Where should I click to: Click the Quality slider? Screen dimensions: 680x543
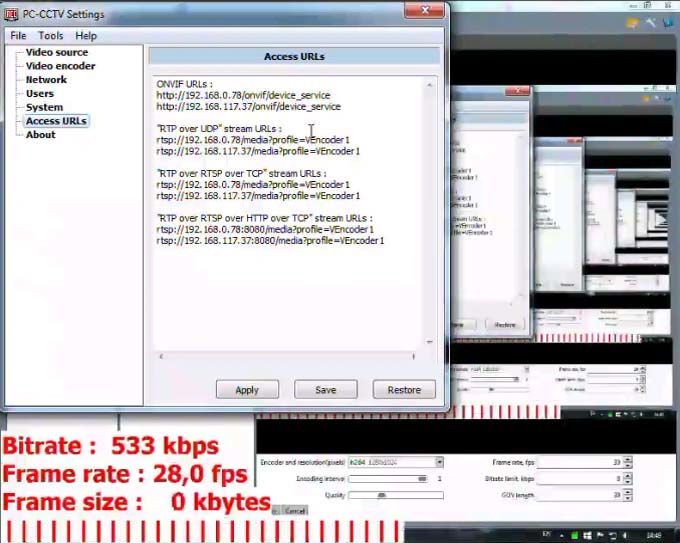[396, 495]
